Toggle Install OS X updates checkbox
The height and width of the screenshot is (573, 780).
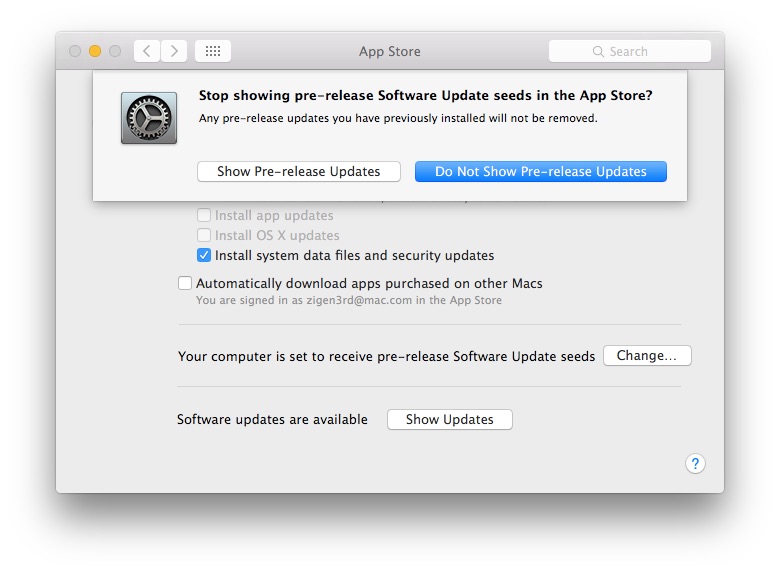204,235
